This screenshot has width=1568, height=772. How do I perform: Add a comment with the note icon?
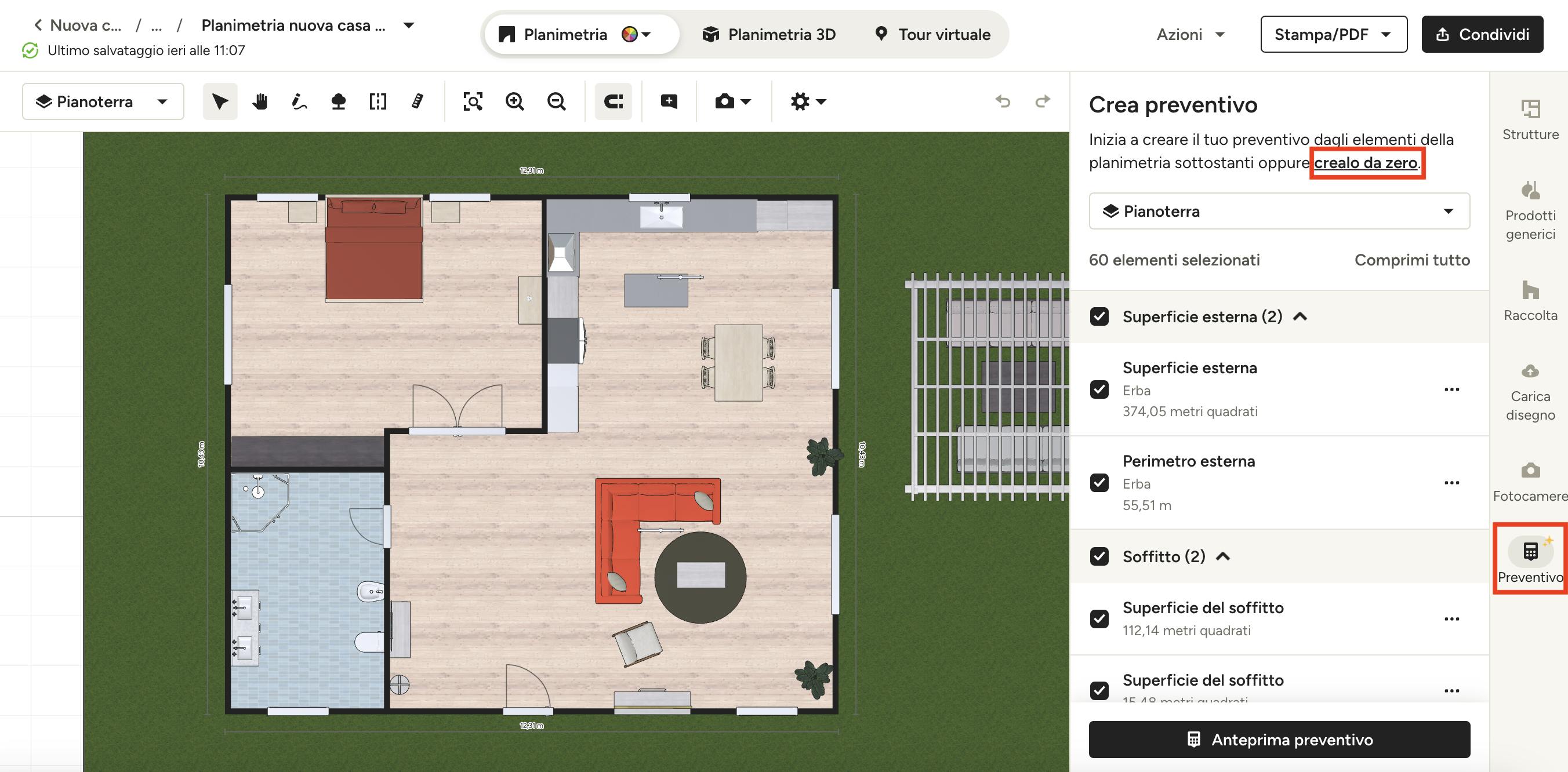tap(669, 101)
